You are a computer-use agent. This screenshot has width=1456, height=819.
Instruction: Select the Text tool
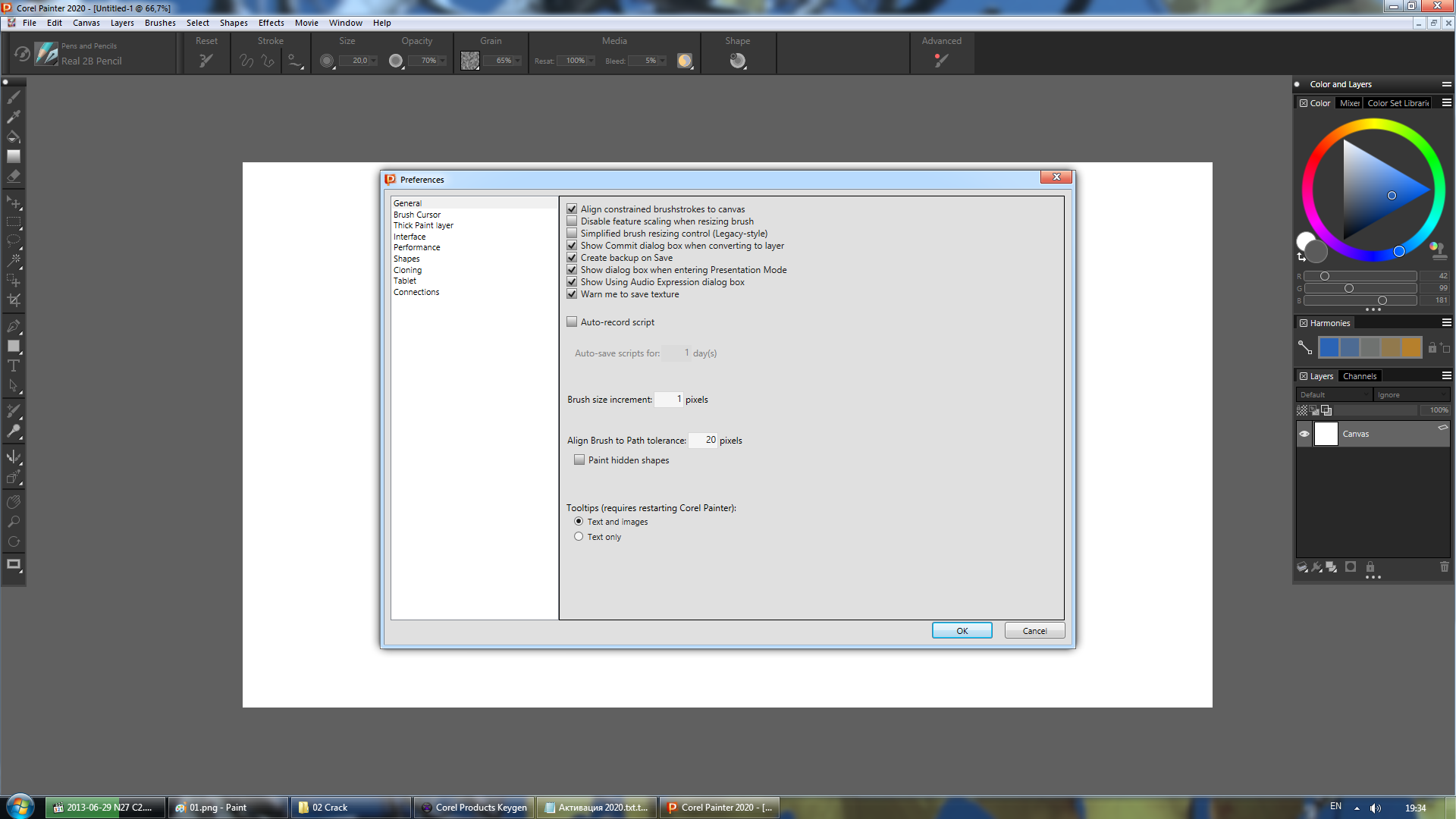click(x=14, y=366)
